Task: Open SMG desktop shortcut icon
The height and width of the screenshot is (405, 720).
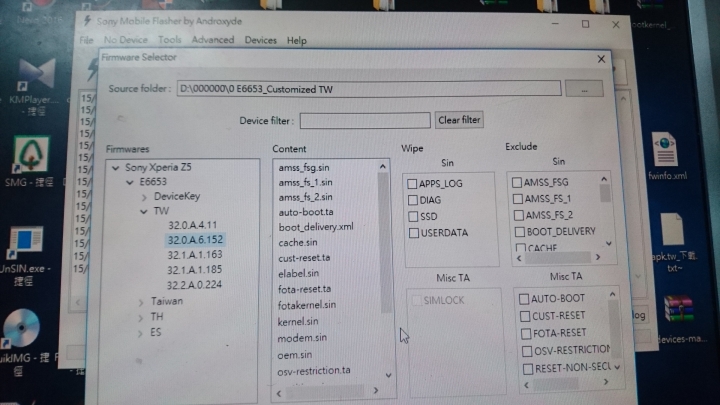Action: [30, 155]
